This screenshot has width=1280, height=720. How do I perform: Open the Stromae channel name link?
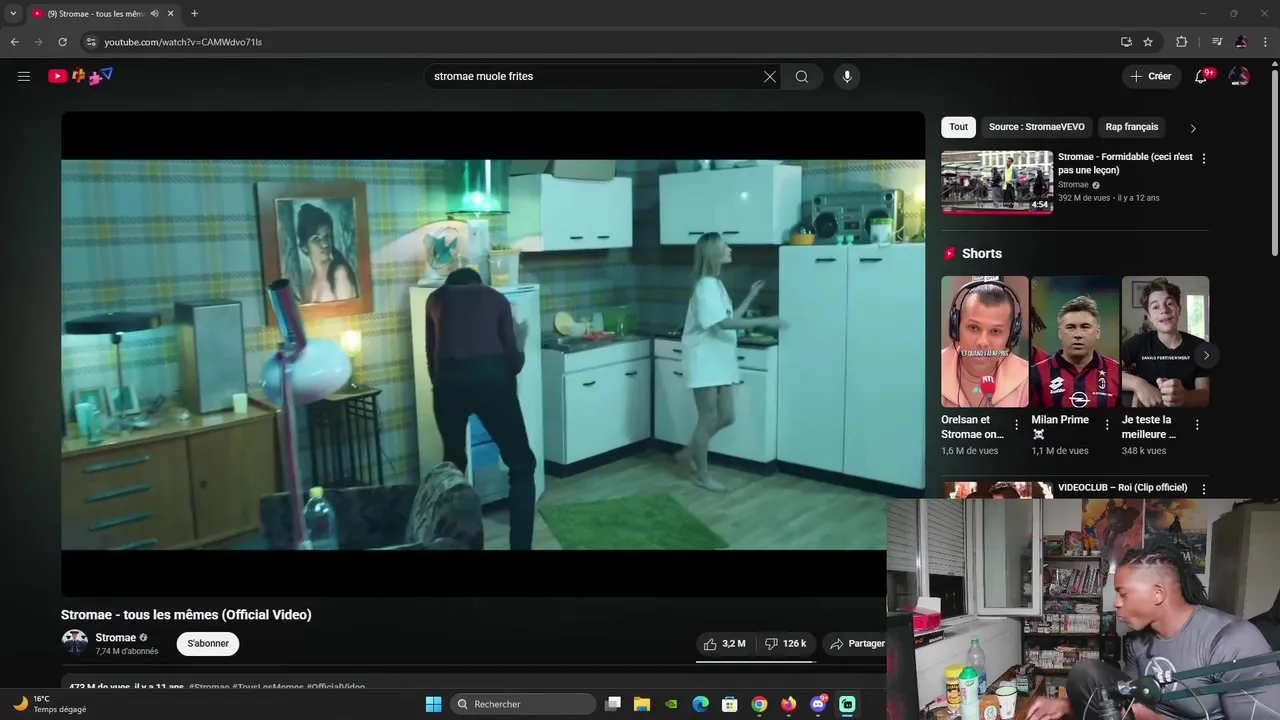click(x=115, y=638)
